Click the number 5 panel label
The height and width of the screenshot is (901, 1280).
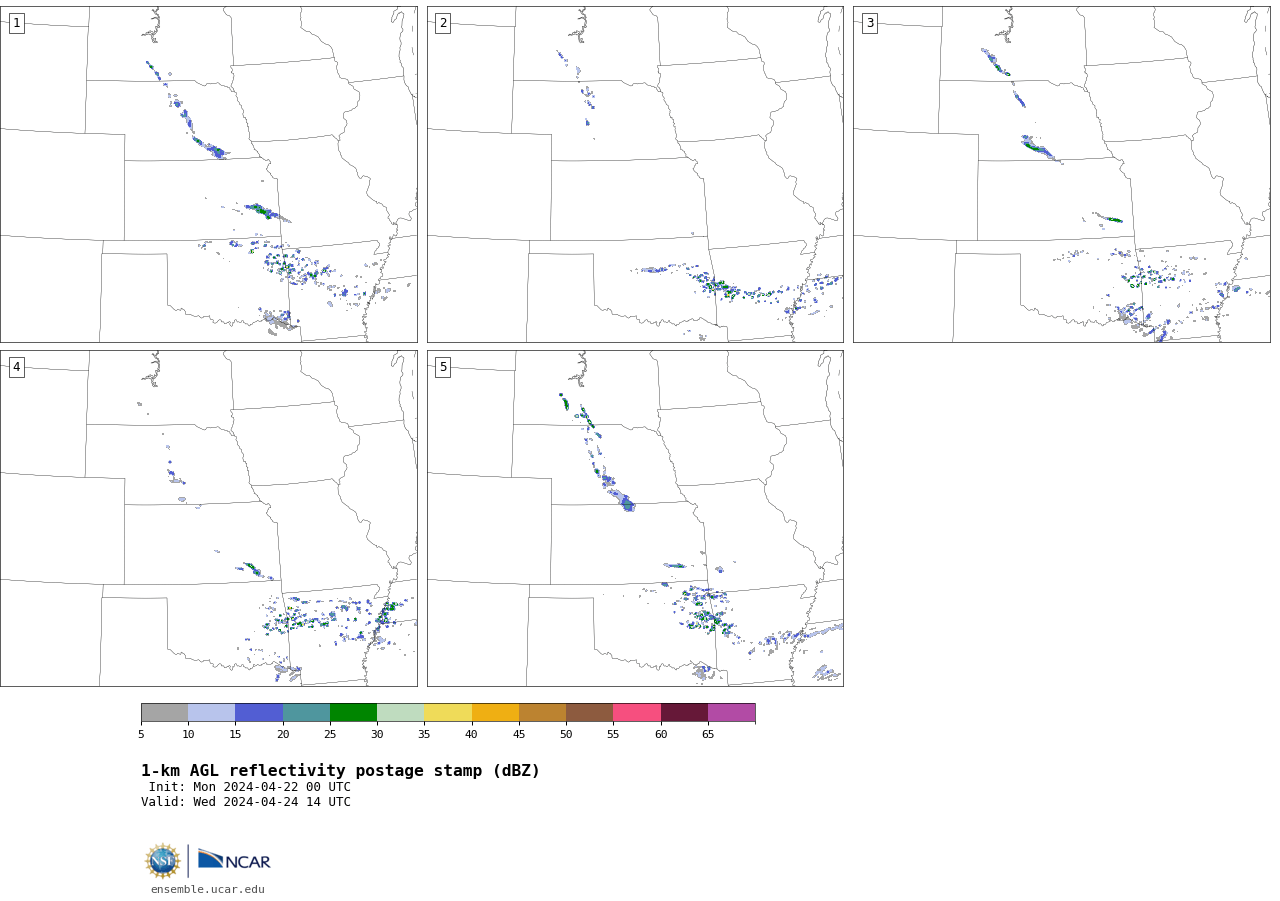coord(443,367)
